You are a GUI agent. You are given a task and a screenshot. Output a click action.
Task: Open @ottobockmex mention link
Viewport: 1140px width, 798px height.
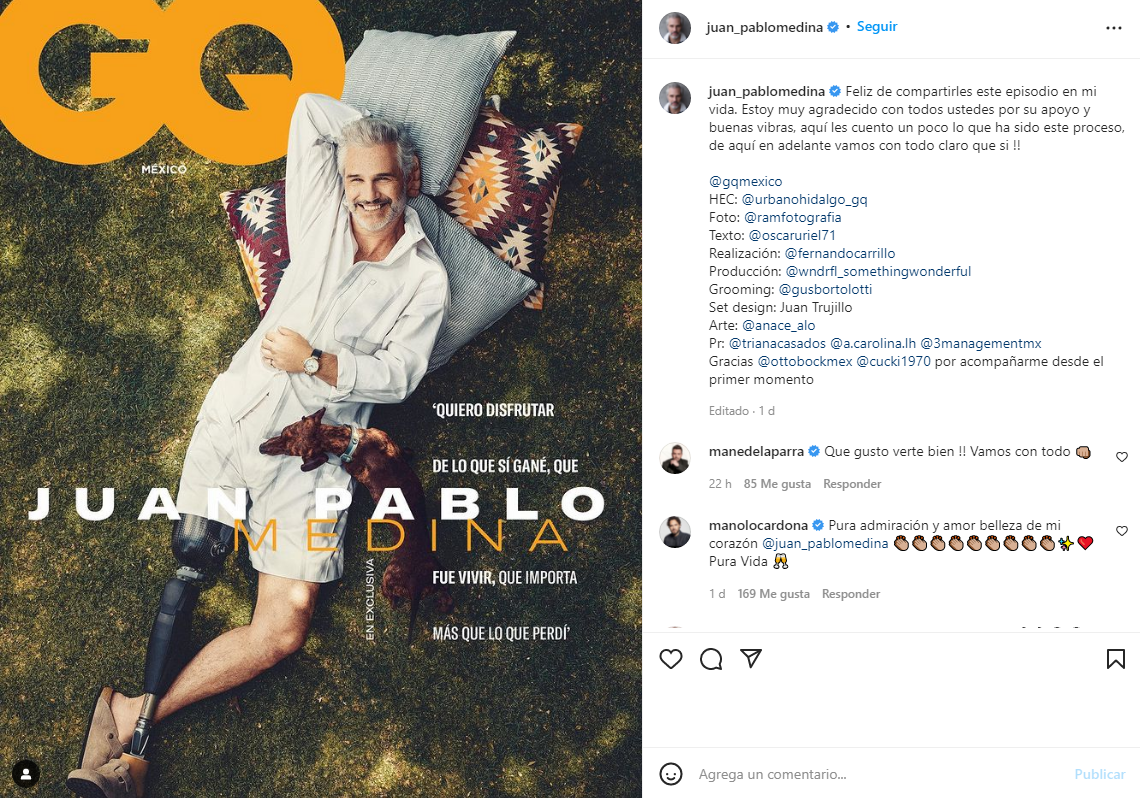805,361
